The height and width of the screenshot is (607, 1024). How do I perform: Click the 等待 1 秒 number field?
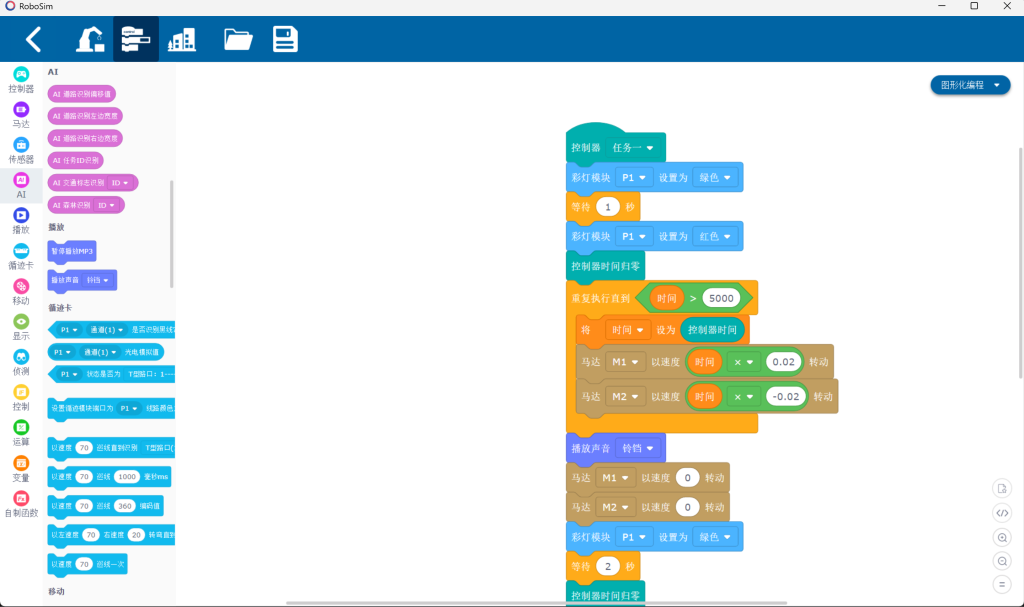click(x=608, y=207)
